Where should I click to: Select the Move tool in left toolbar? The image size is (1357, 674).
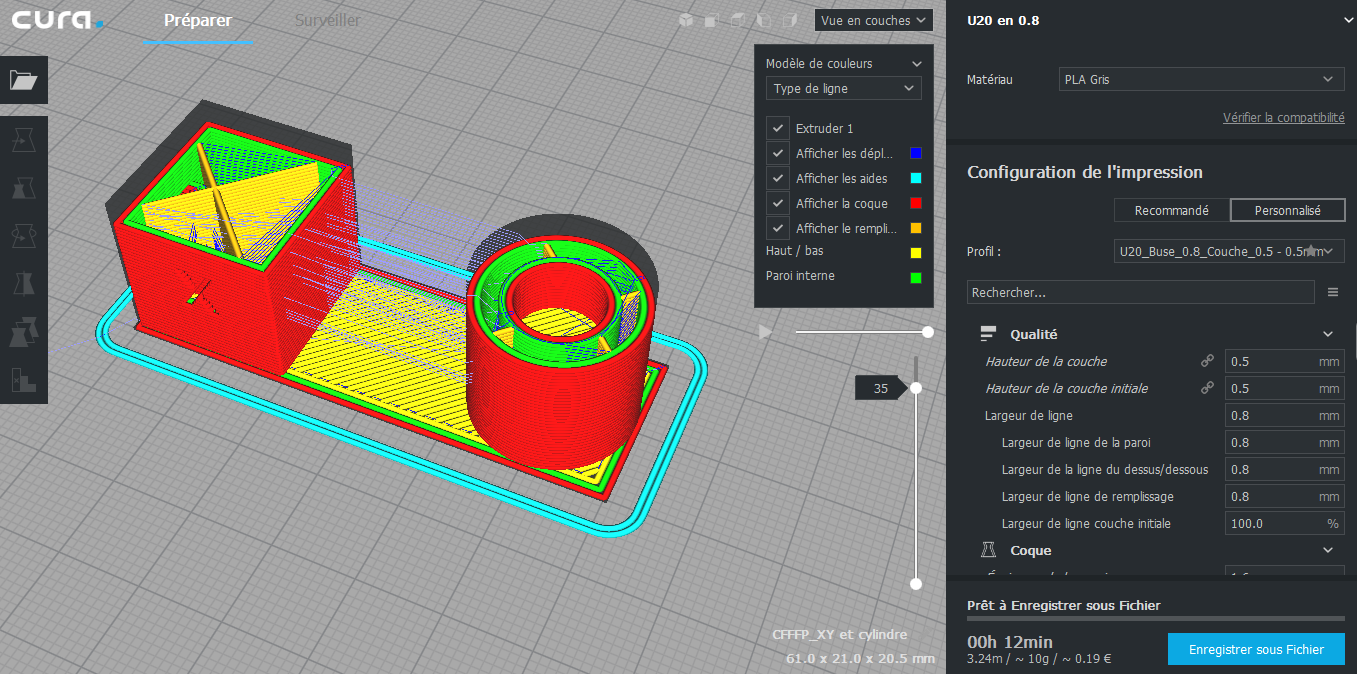pyautogui.click(x=23, y=141)
